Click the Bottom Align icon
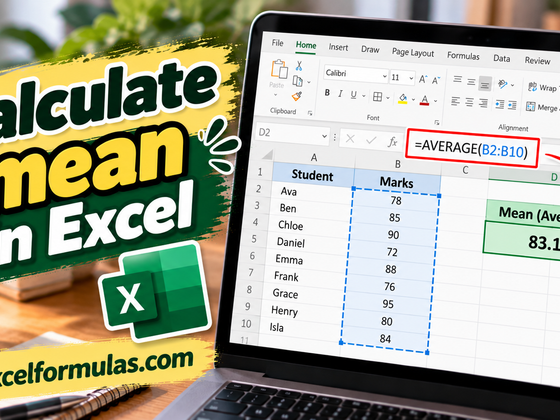Viewport: 560px width, 420px height. (485, 84)
